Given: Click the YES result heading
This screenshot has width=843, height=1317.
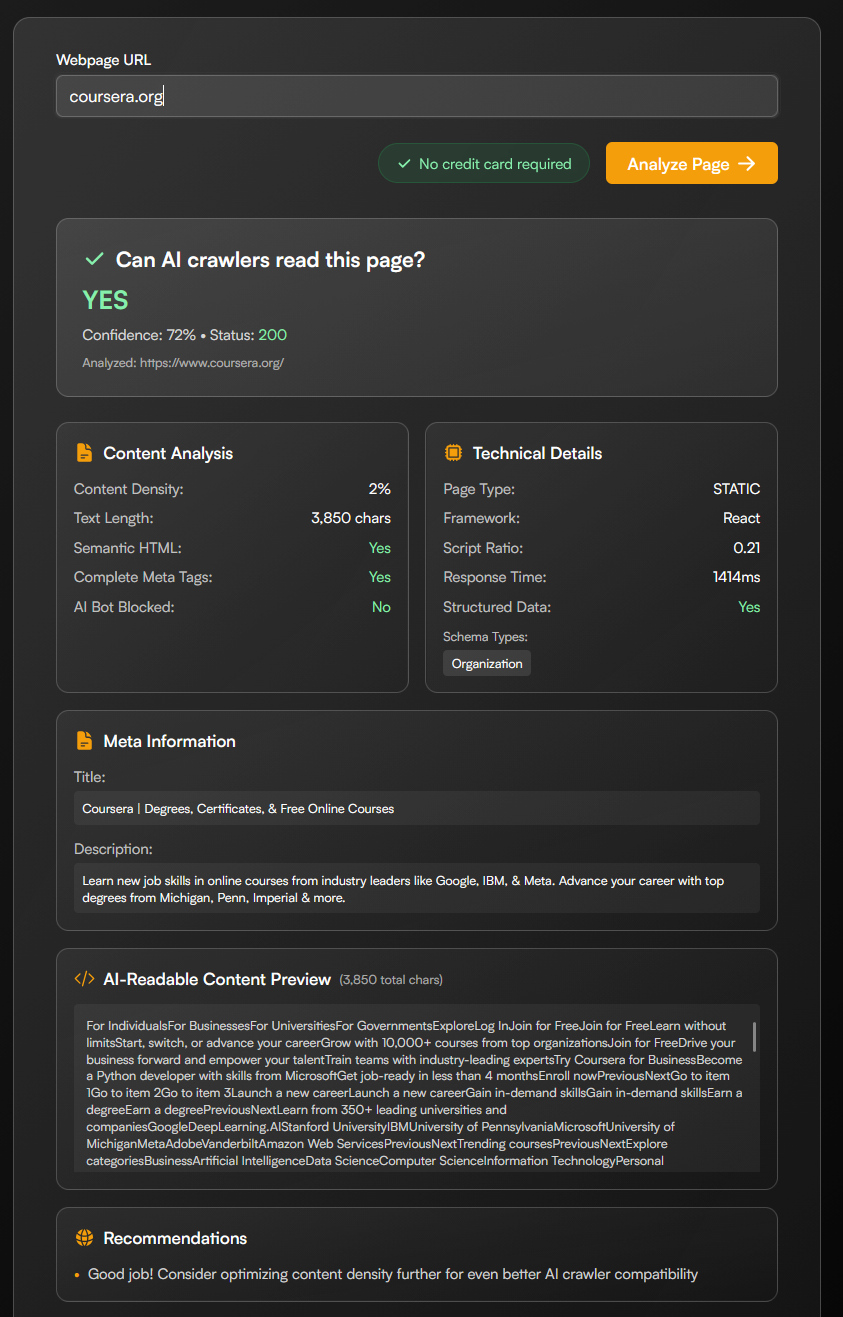Looking at the screenshot, I should [105, 300].
